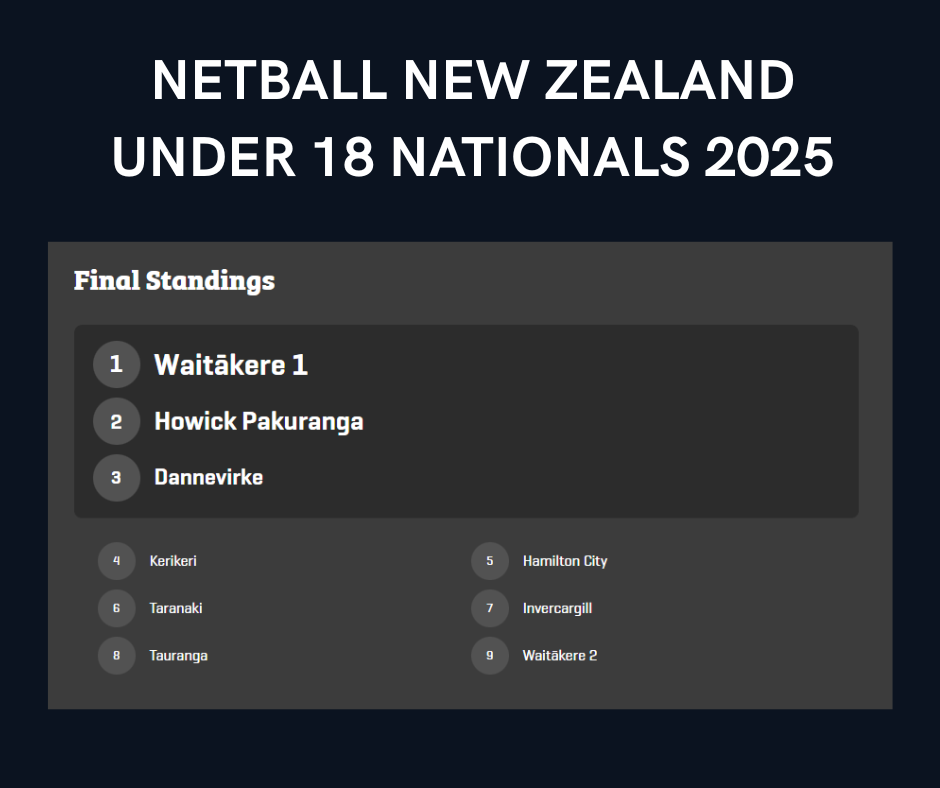Viewport: 940px width, 788px height.
Task: Click the Invercargill team name
Action: coord(558,609)
